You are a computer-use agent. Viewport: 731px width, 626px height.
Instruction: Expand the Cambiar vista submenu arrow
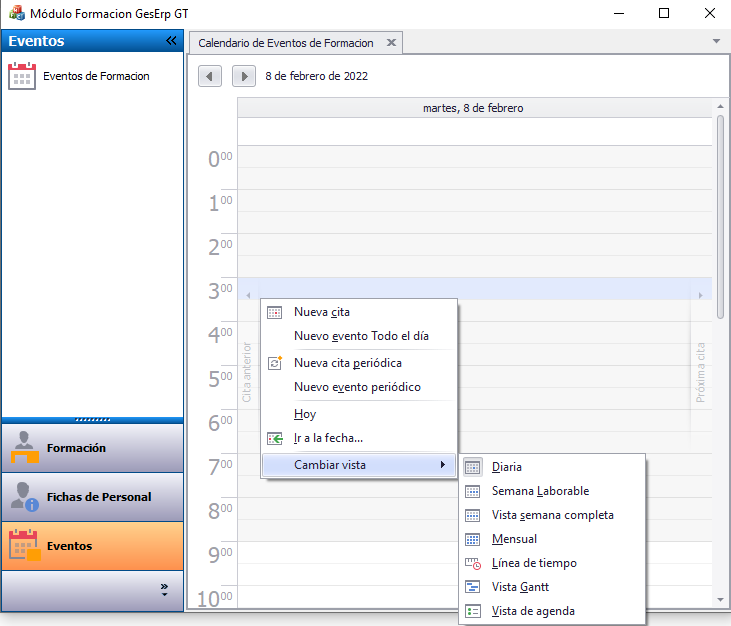click(442, 465)
